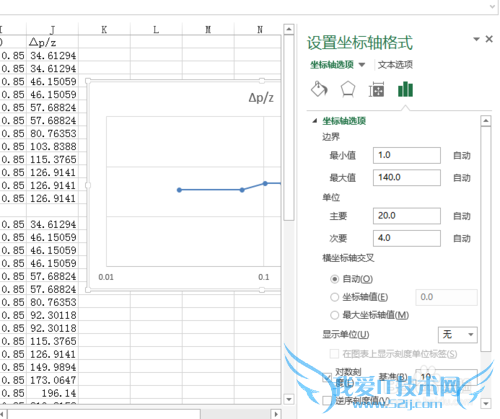Open the Axis Options bar chart tab

(x=405, y=89)
